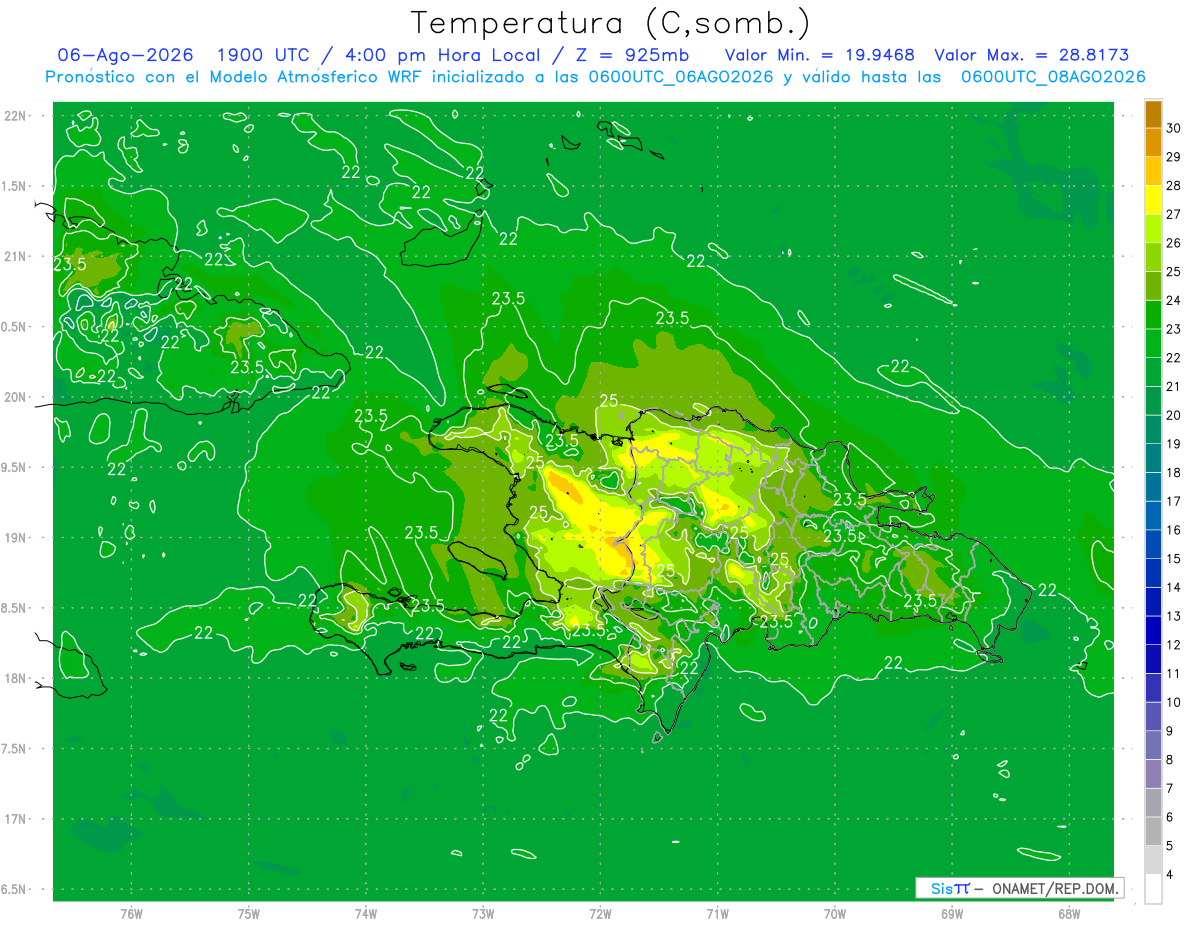
Task: Click the dark blue colorbar segment between 12 and 13
Action: coord(1153,630)
